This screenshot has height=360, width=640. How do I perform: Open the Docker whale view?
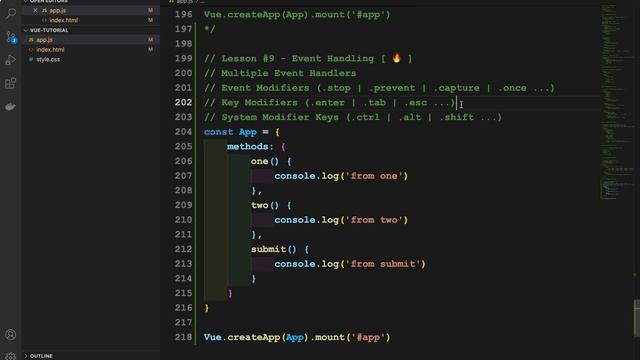tap(11, 107)
